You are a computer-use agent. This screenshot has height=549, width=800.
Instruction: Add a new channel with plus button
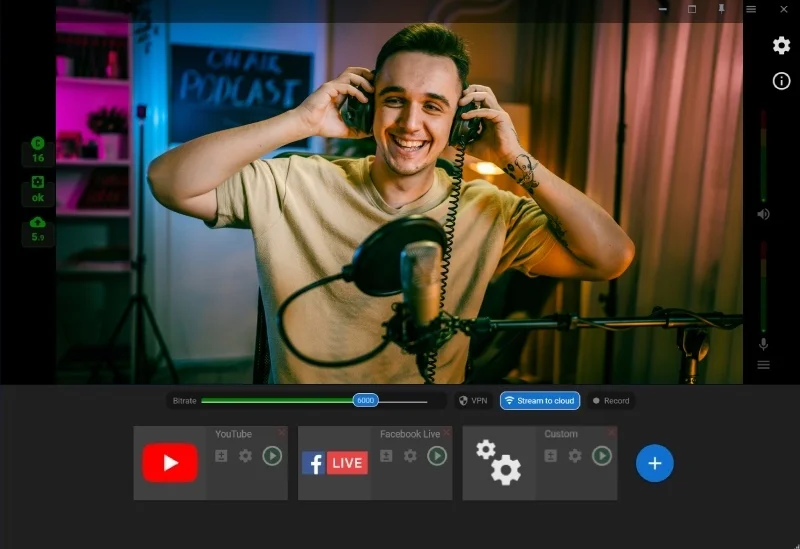click(x=655, y=463)
